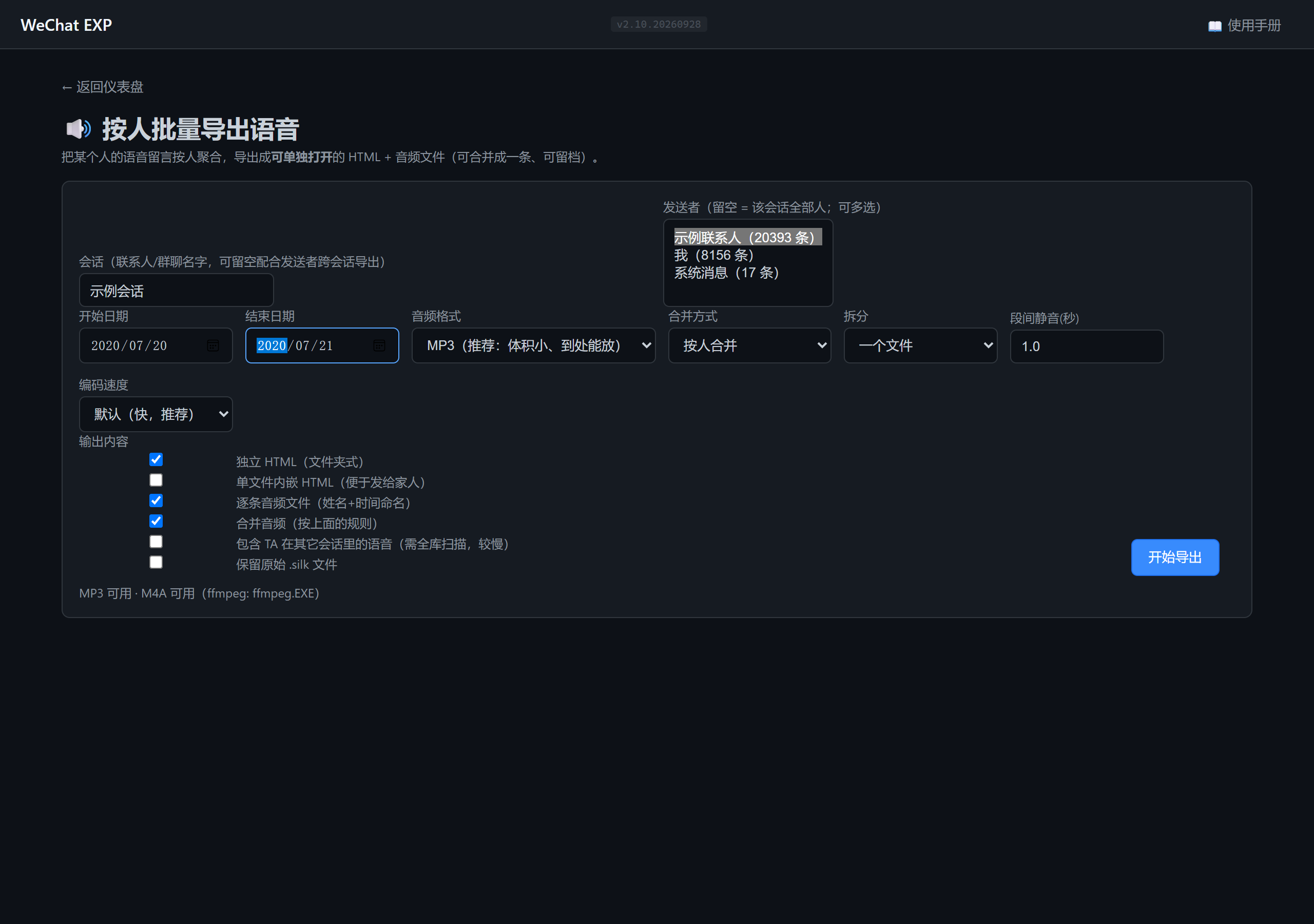Select sender 系统消息（17 条）
1314x924 pixels.
coord(747,273)
